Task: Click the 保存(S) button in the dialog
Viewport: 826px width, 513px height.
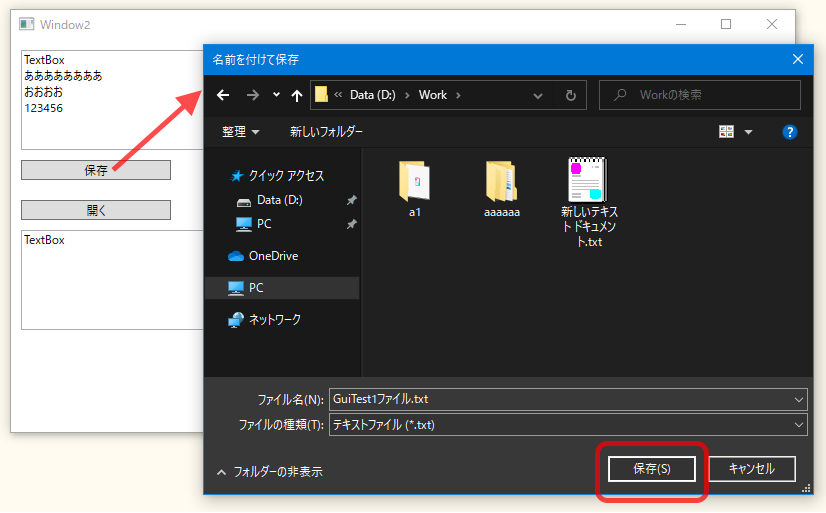Action: 652,469
